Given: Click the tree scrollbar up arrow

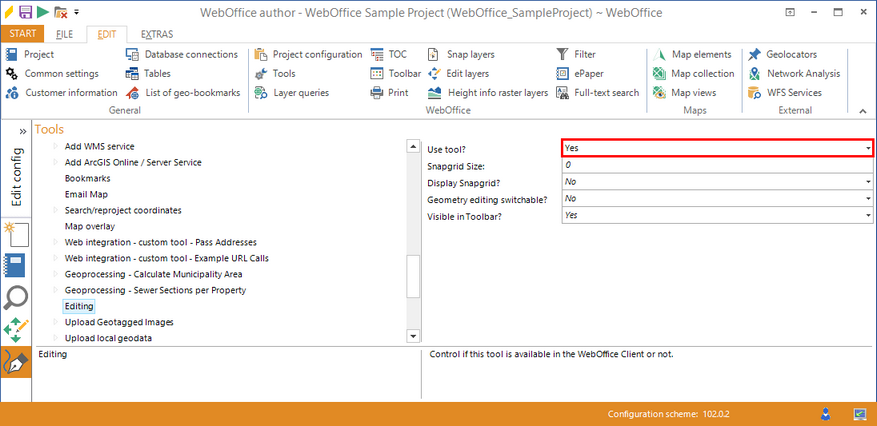Looking at the screenshot, I should [413, 146].
